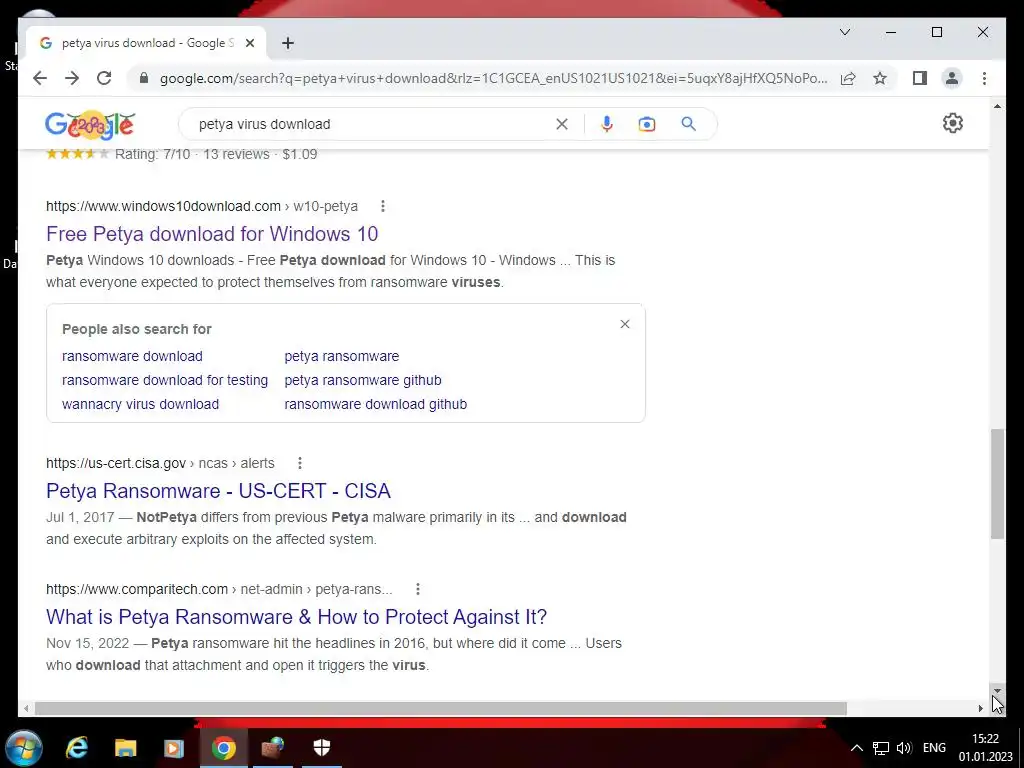
Task: Open the Windows Start menu
Action: [x=24, y=748]
